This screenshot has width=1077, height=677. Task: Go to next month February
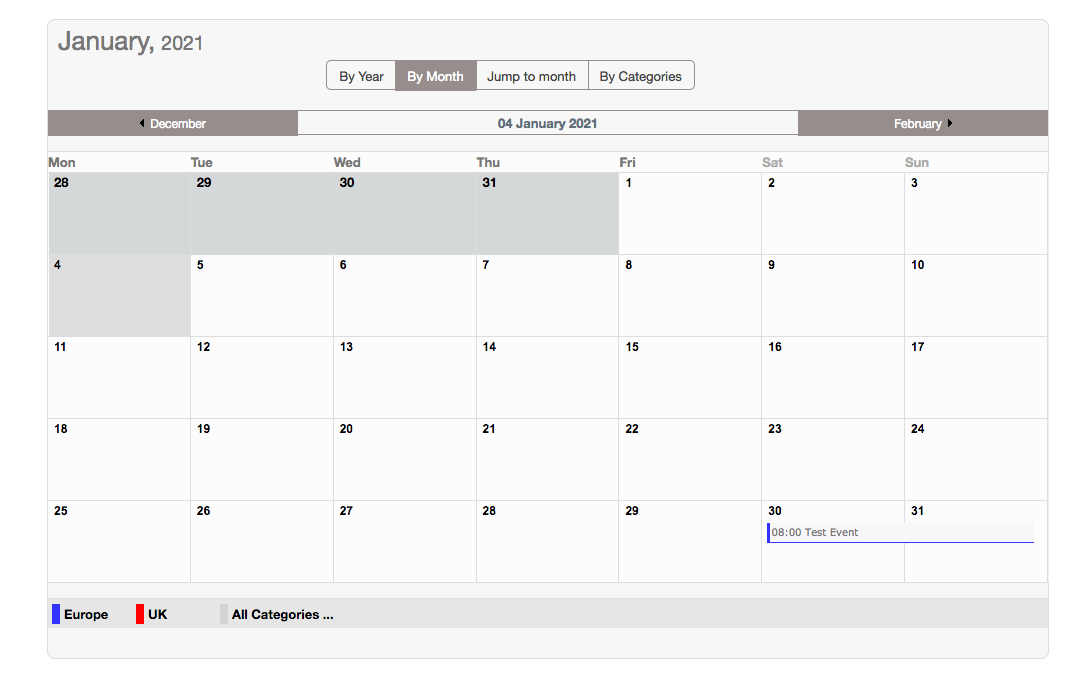click(917, 124)
